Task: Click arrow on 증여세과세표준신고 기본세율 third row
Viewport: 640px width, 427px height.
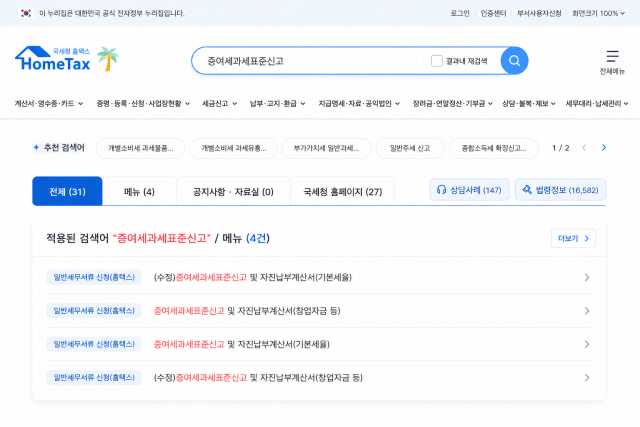Action: 587,345
